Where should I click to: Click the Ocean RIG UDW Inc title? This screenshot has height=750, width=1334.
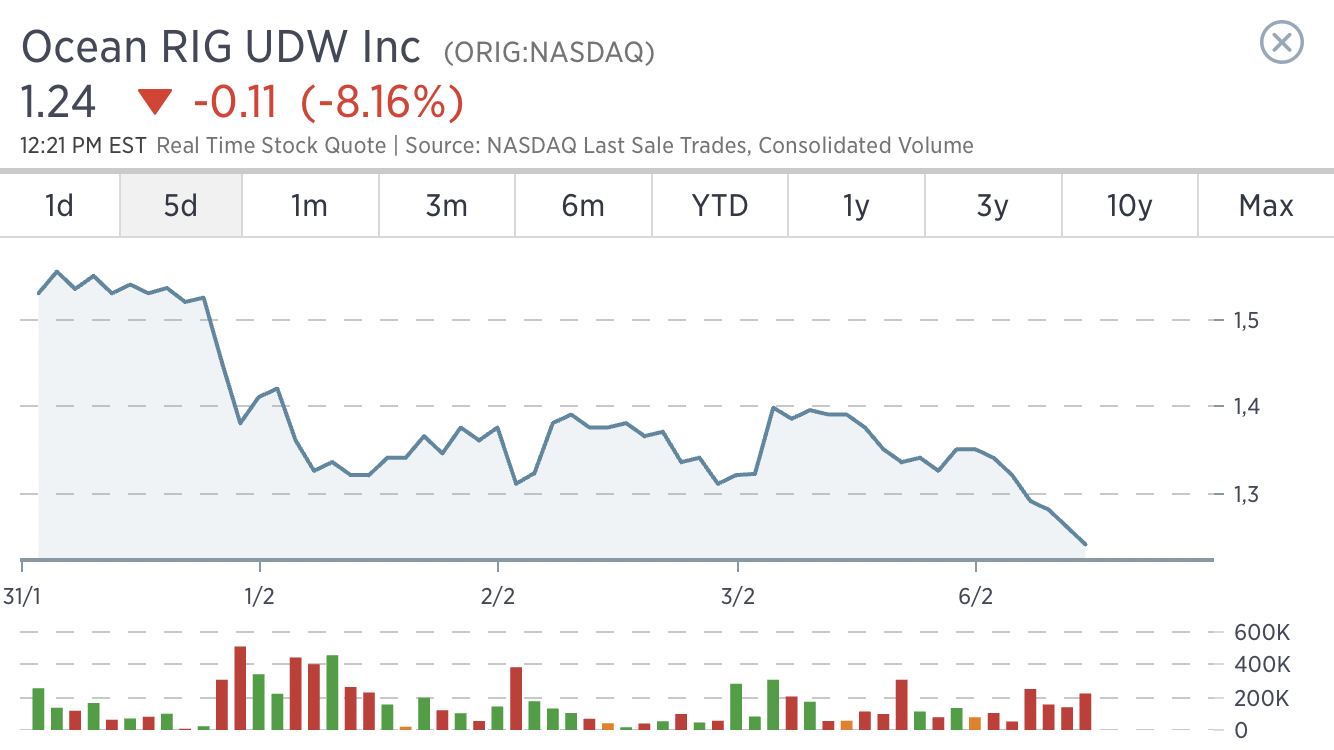pos(222,47)
